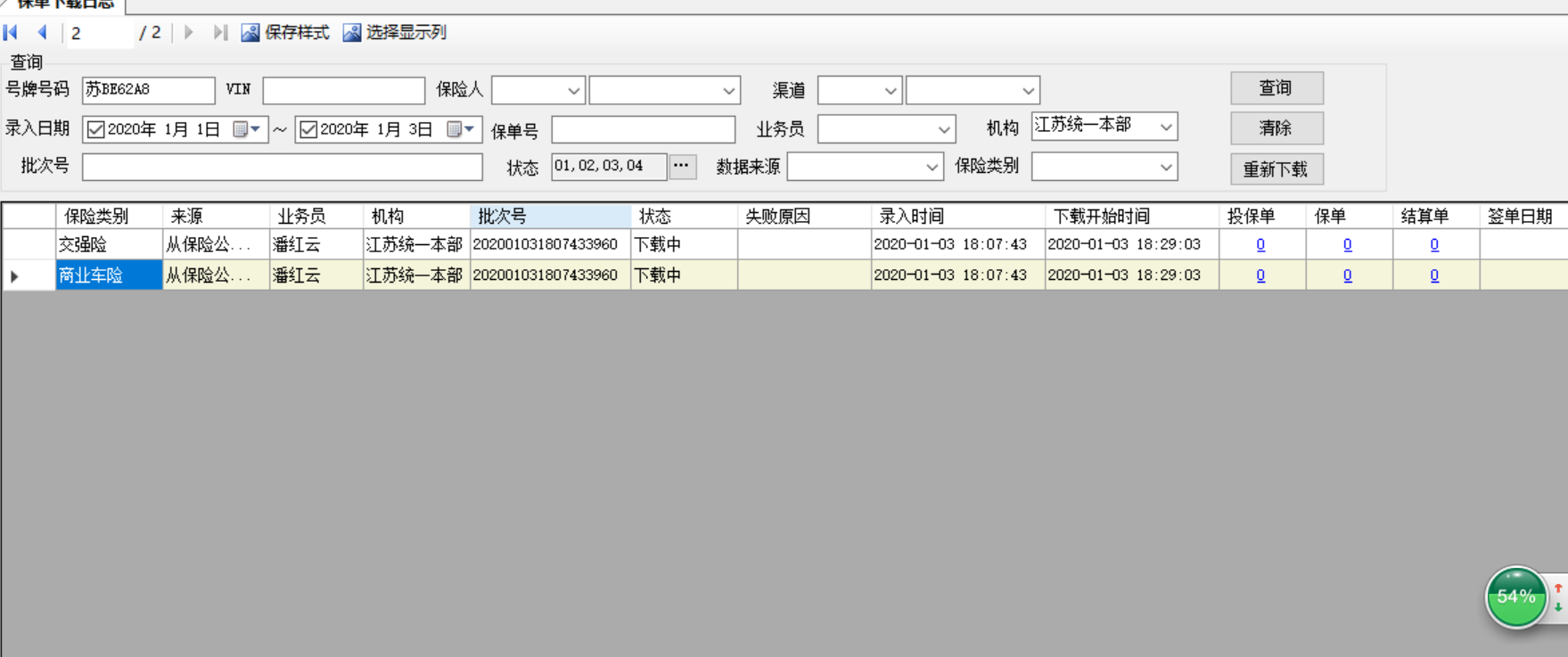Click the 清除 button
The height and width of the screenshot is (657, 1568).
1277,128
